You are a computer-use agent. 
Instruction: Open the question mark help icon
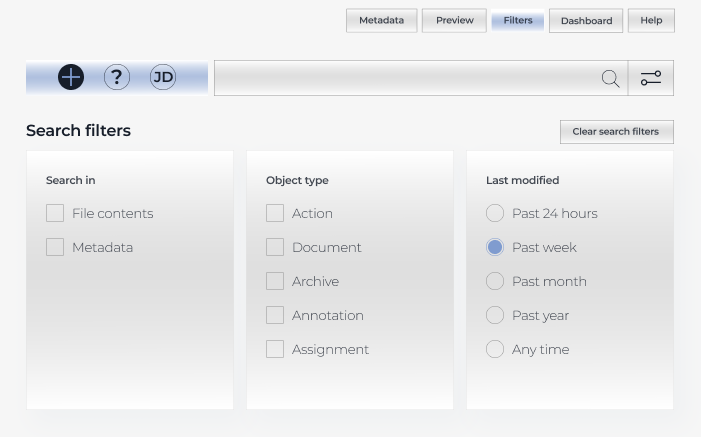tap(117, 77)
